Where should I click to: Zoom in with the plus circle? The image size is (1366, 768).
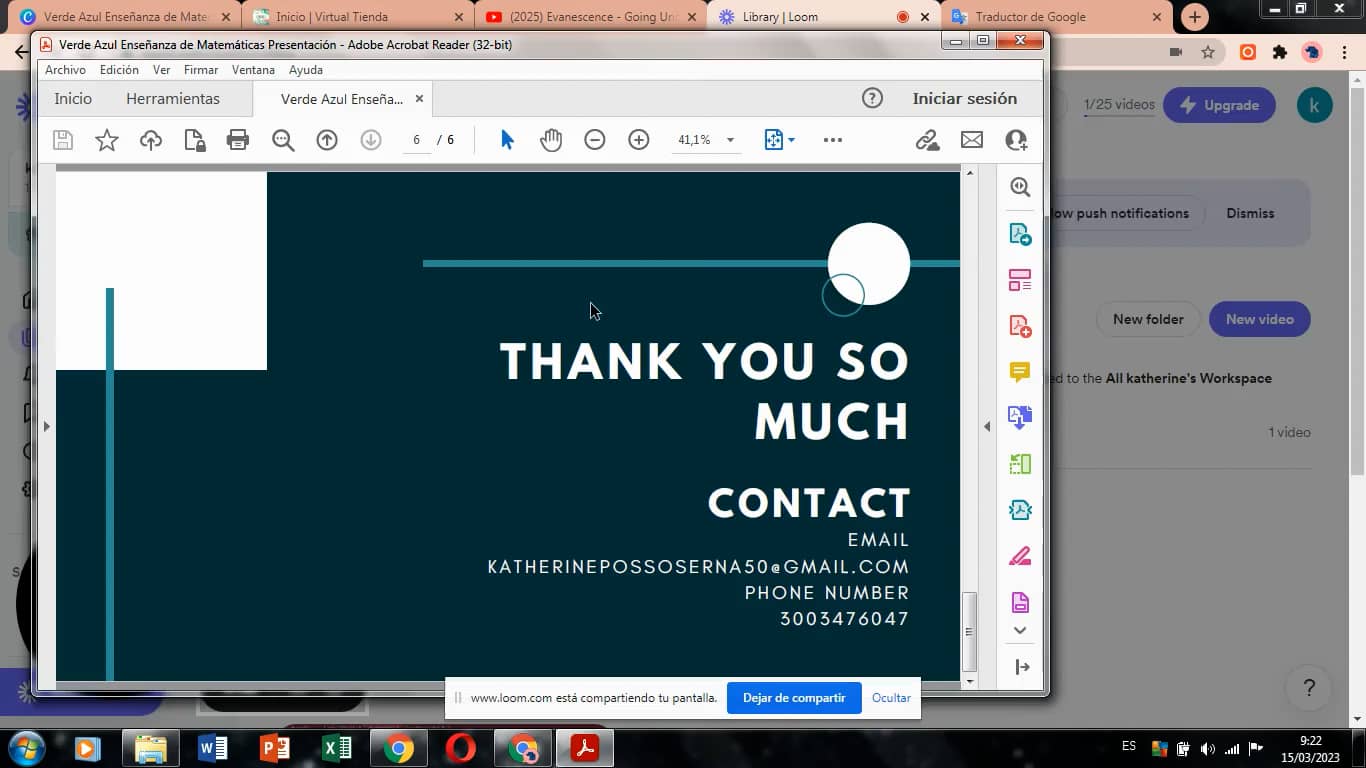click(x=639, y=140)
